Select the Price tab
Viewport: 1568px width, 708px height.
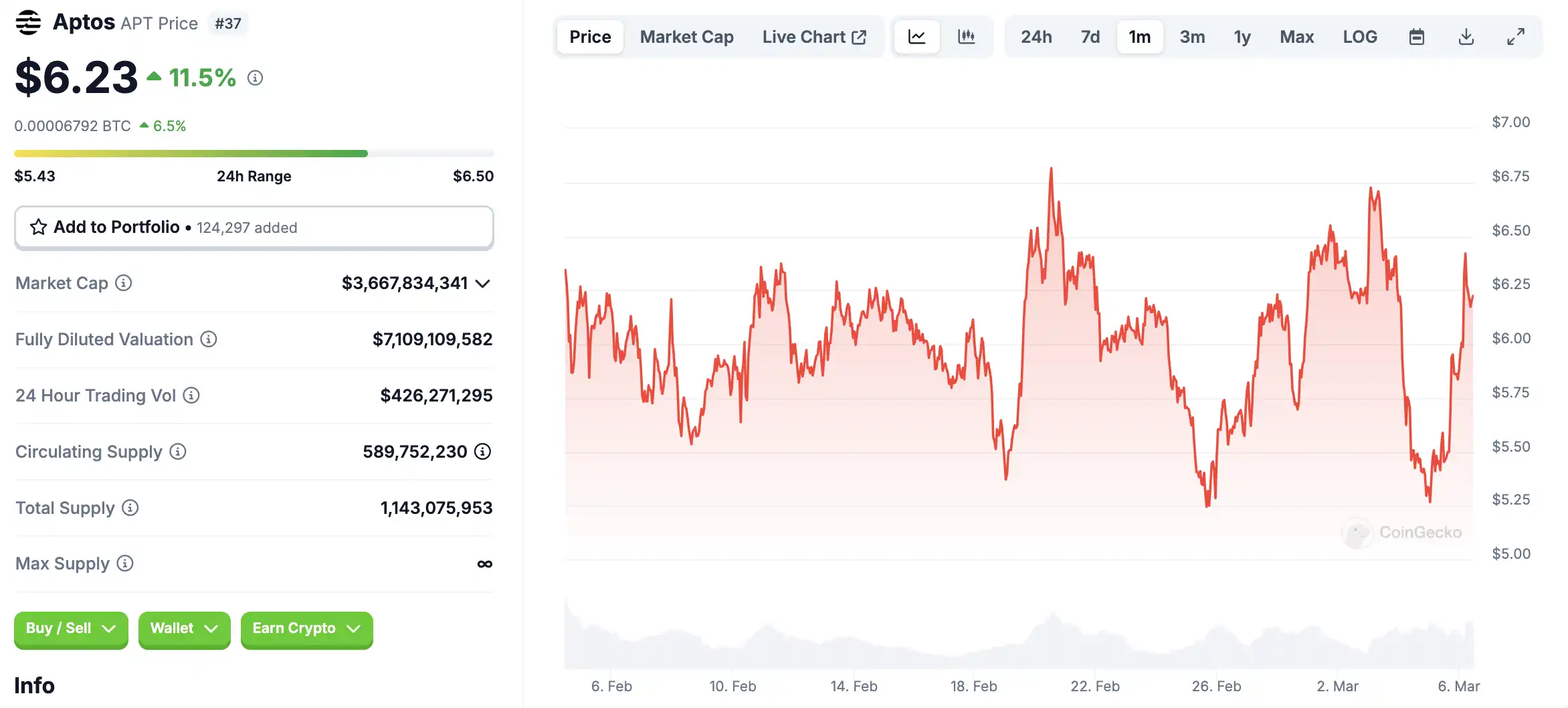click(590, 37)
